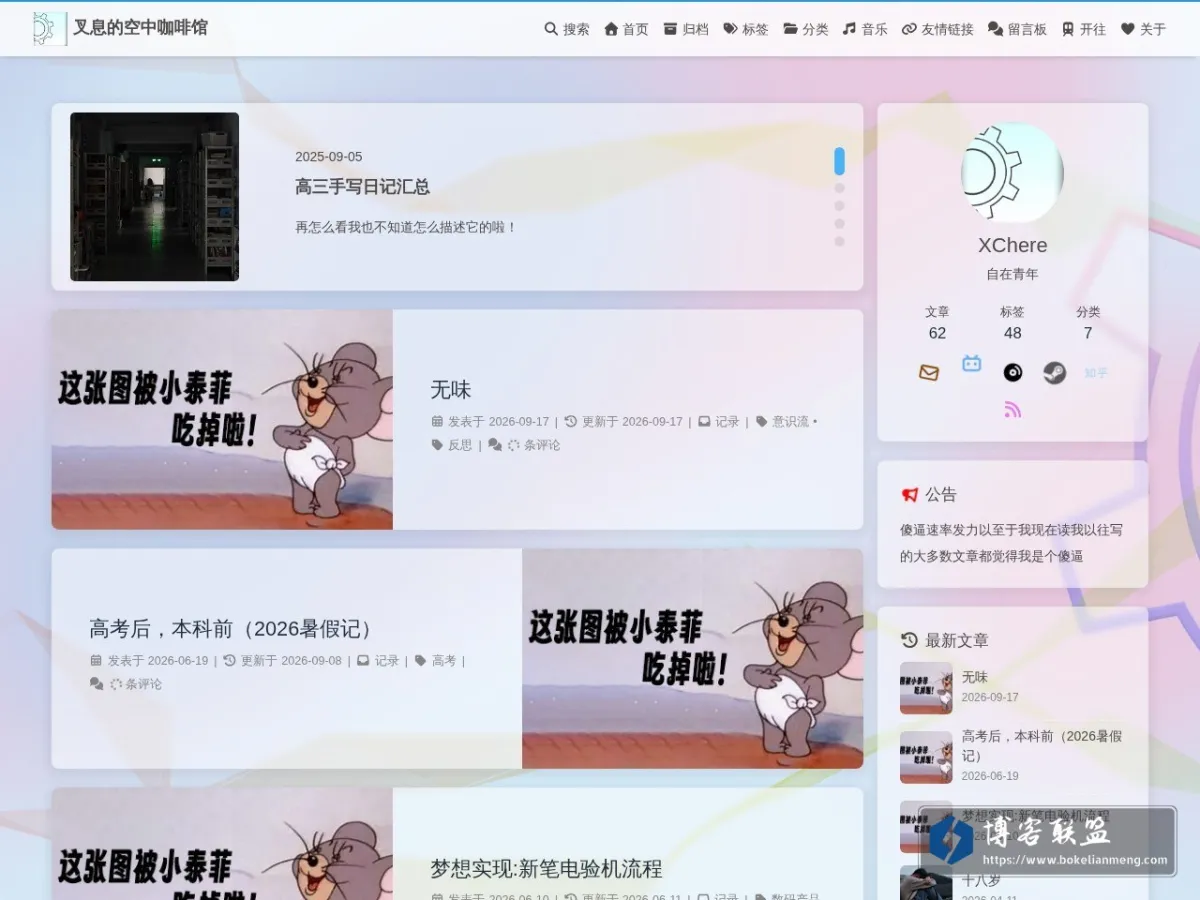Click the carousel date 2025-09-05

(x=328, y=157)
